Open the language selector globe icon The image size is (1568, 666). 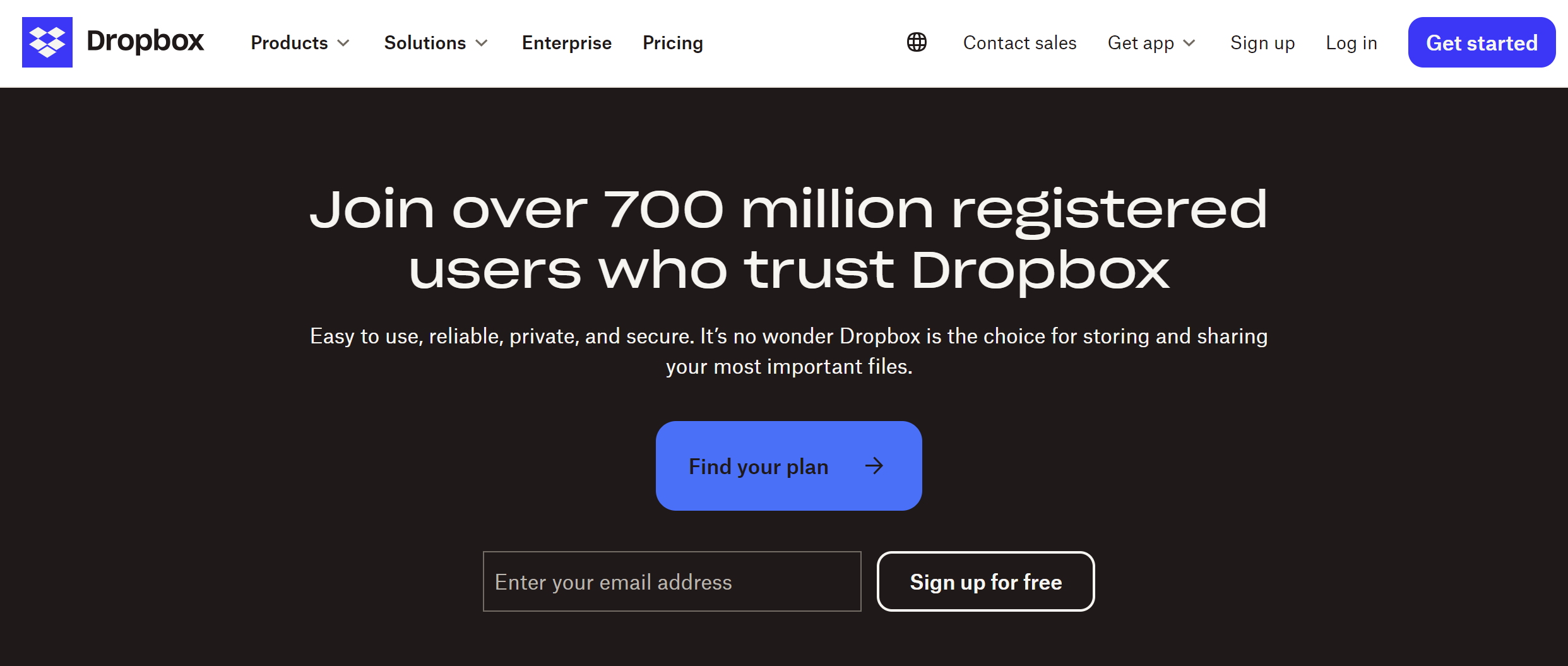coord(917,42)
